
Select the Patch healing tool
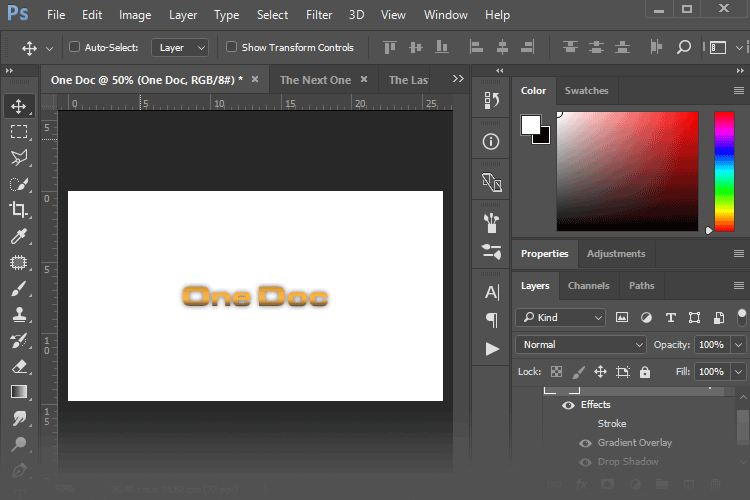tap(19, 262)
